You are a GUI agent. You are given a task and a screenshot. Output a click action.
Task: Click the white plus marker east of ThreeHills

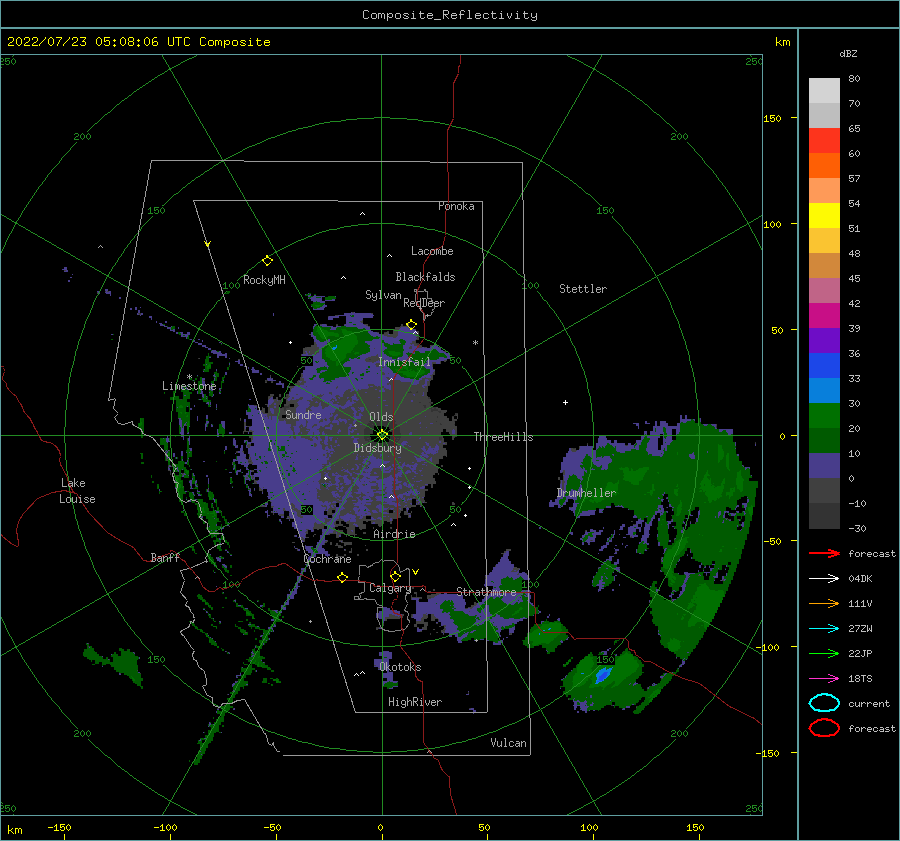click(565, 402)
